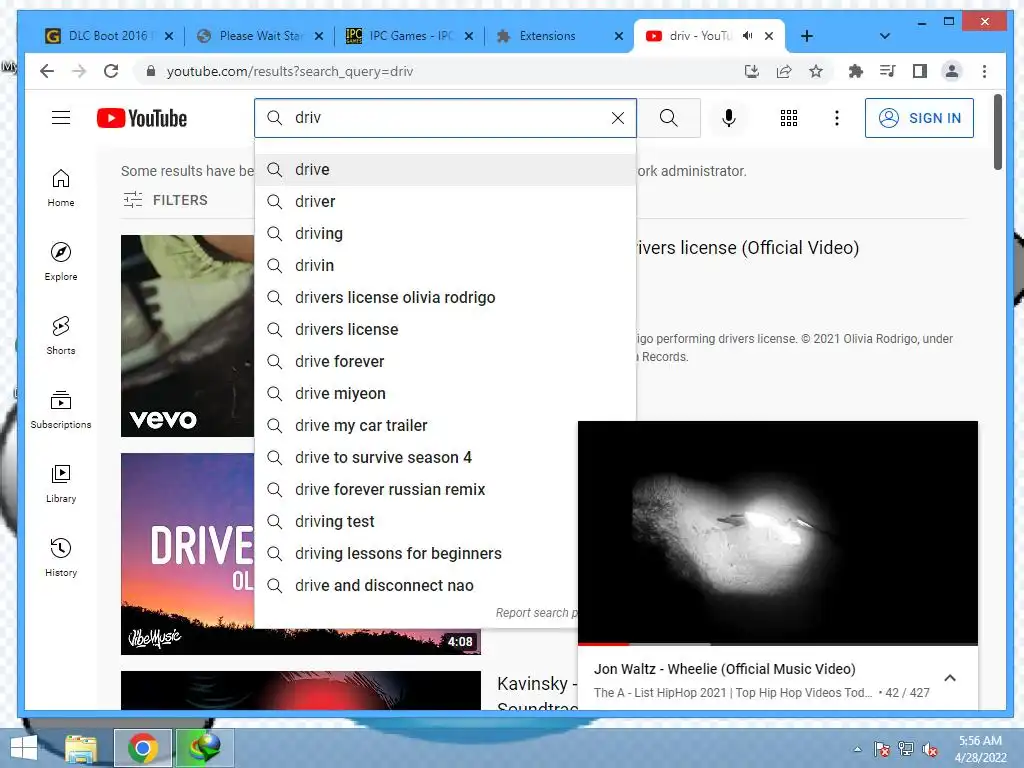The image size is (1024, 768).
Task: Open the Extensions puzzle icon
Action: [x=855, y=71]
